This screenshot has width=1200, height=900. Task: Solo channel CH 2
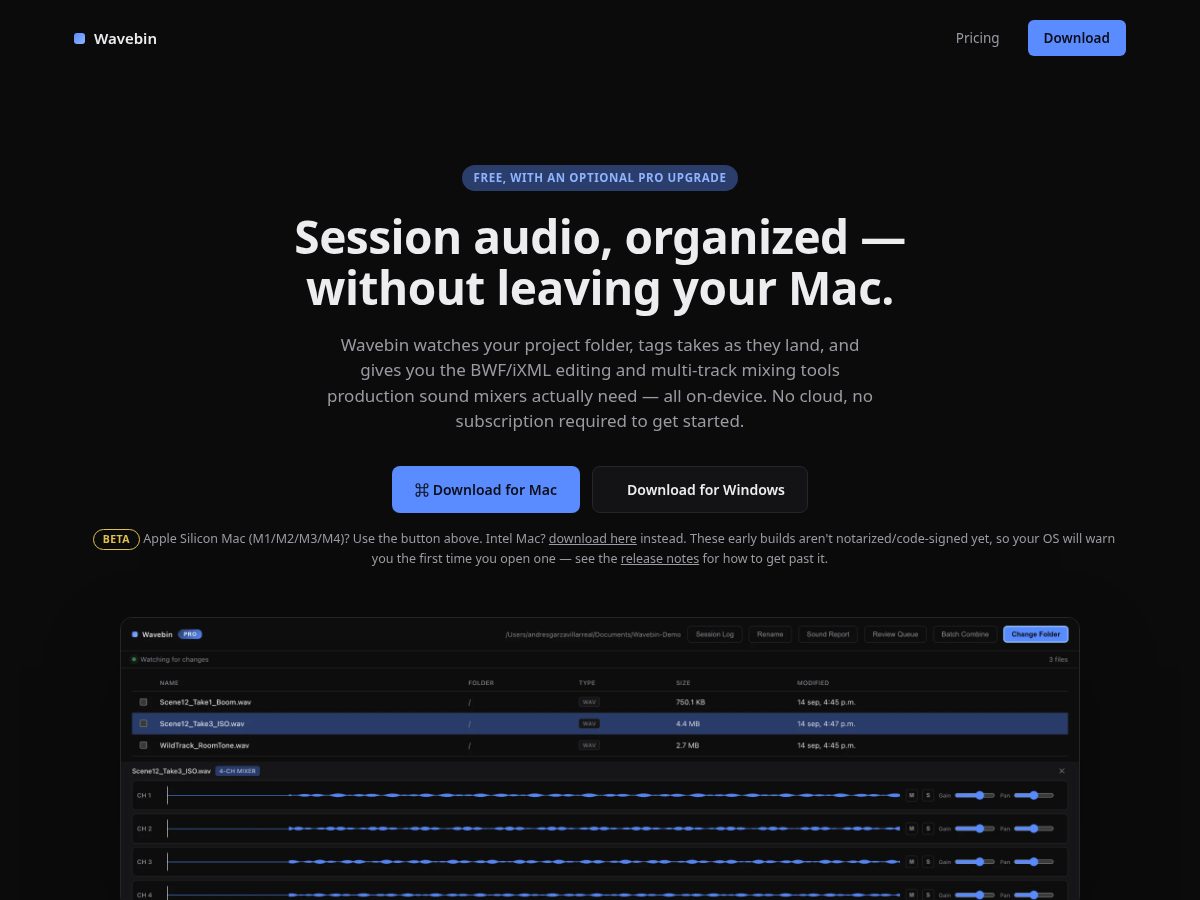click(x=928, y=829)
